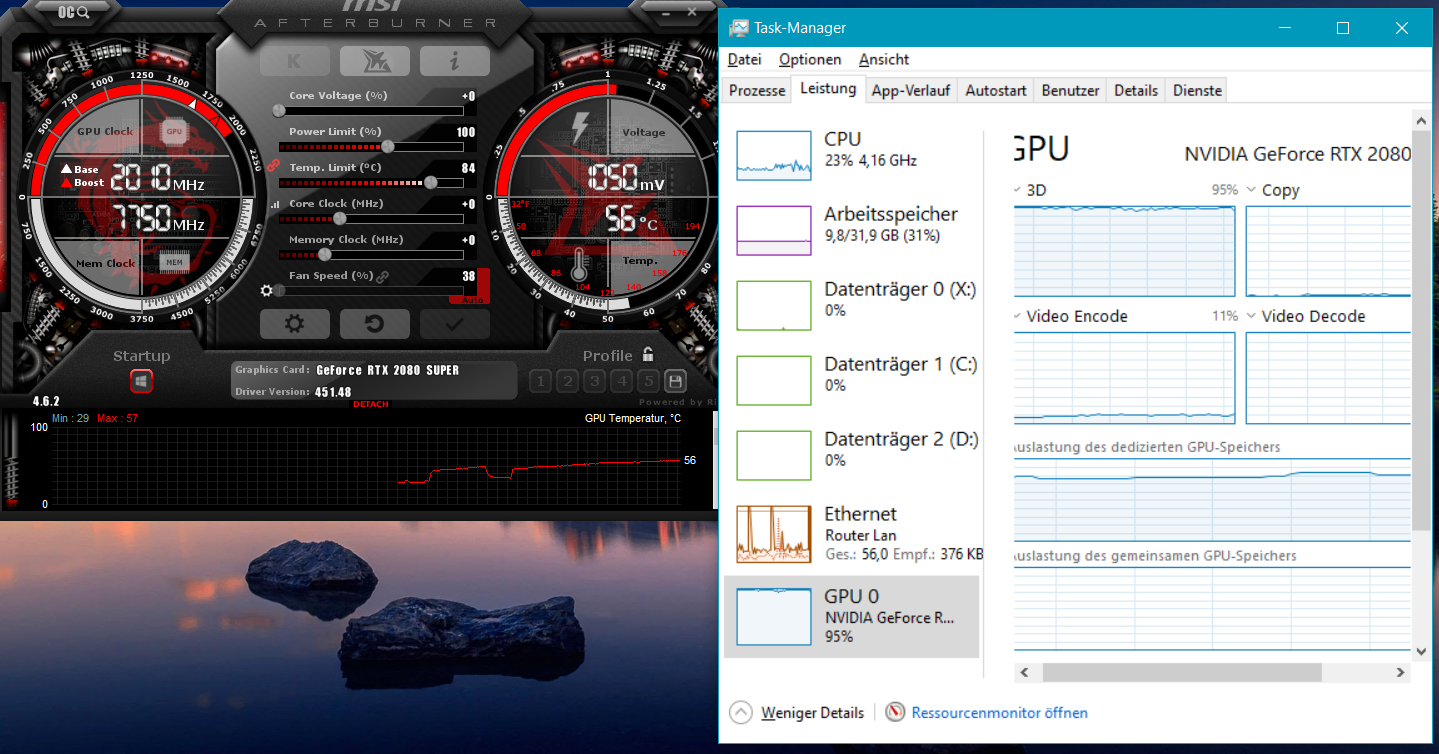Open Afterburner settings gear button

(294, 324)
